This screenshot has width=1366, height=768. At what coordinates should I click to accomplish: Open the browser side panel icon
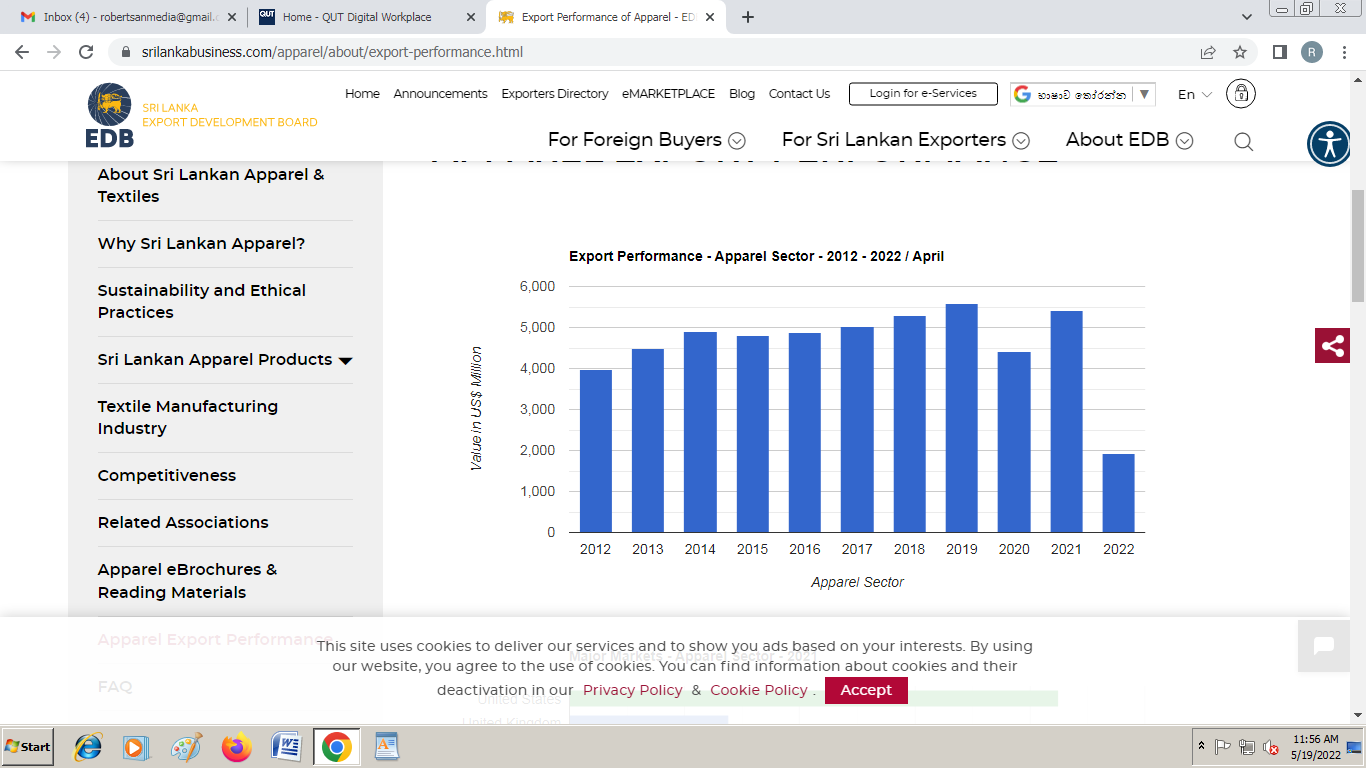click(1279, 52)
